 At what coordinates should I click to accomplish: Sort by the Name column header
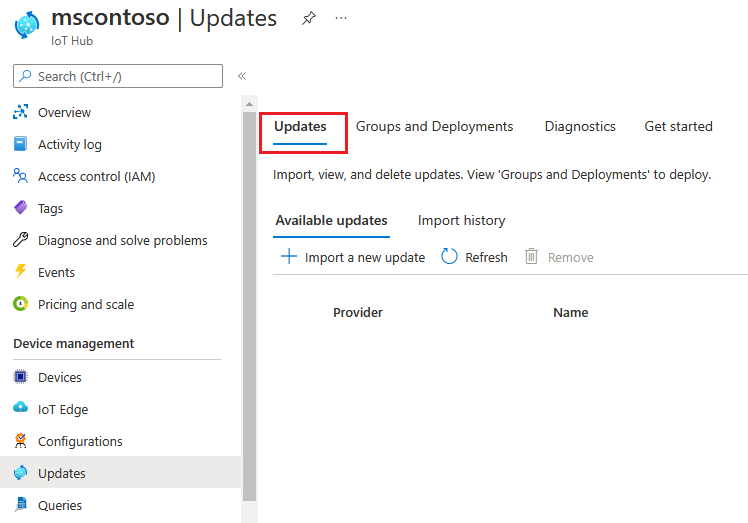click(x=571, y=313)
